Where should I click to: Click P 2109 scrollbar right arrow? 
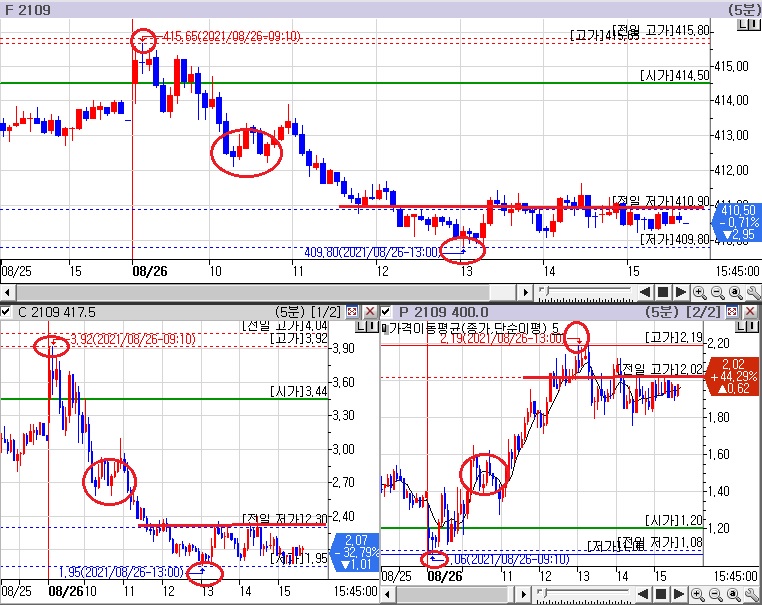coord(523,594)
